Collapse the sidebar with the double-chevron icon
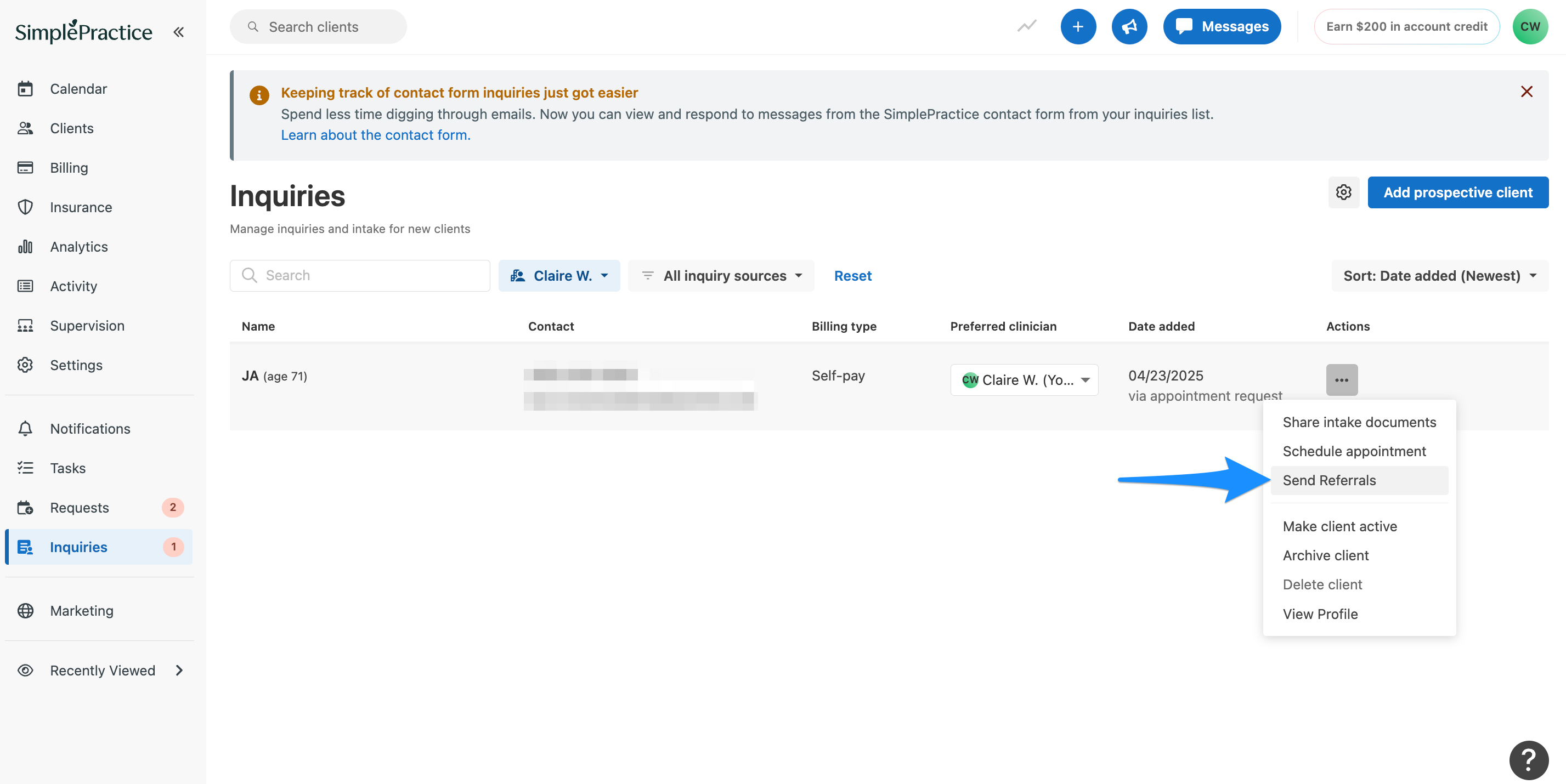Image resolution: width=1566 pixels, height=784 pixels. pyautogui.click(x=178, y=32)
